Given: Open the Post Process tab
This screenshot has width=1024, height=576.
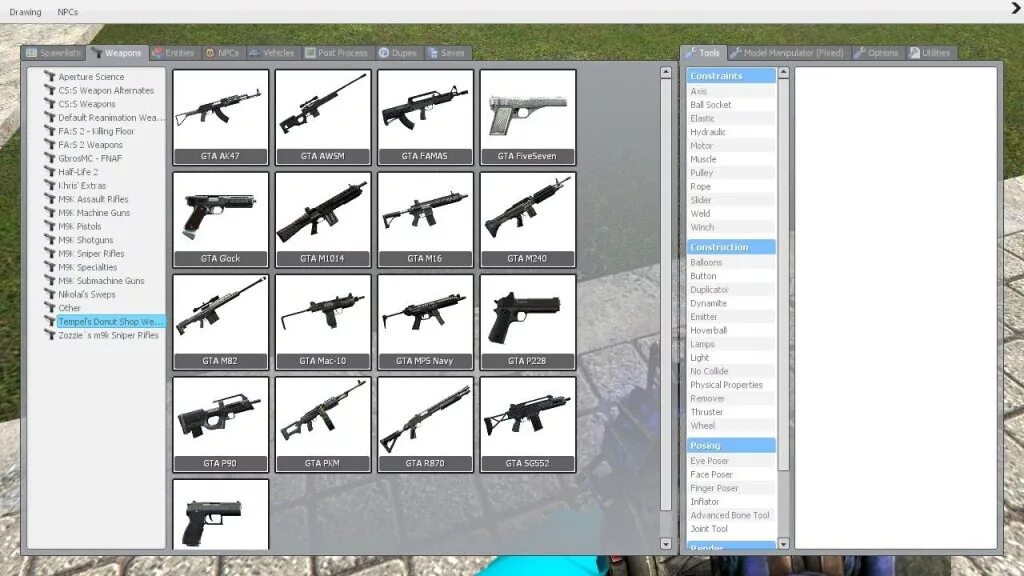Looking at the screenshot, I should [x=337, y=53].
